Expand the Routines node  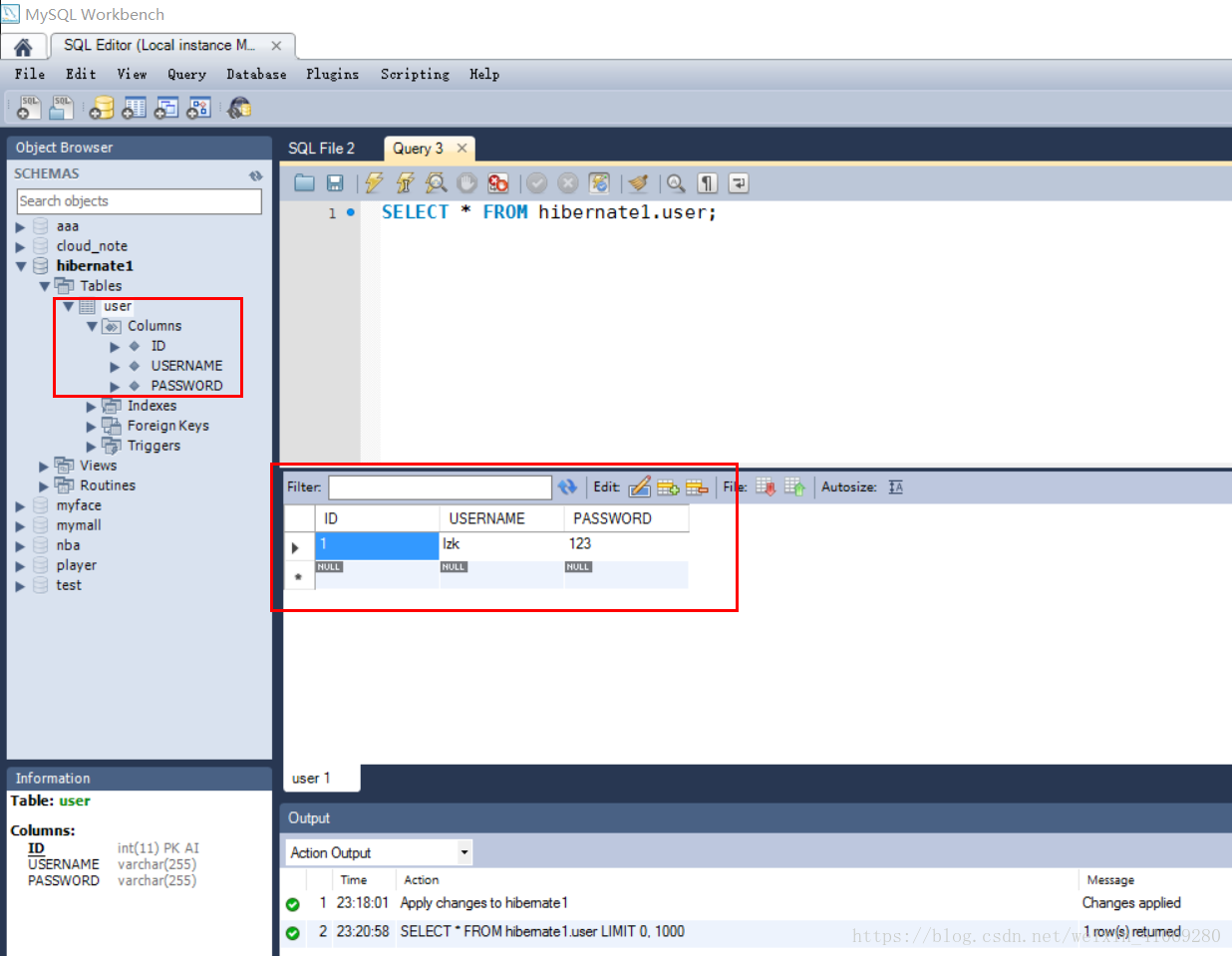(x=44, y=486)
